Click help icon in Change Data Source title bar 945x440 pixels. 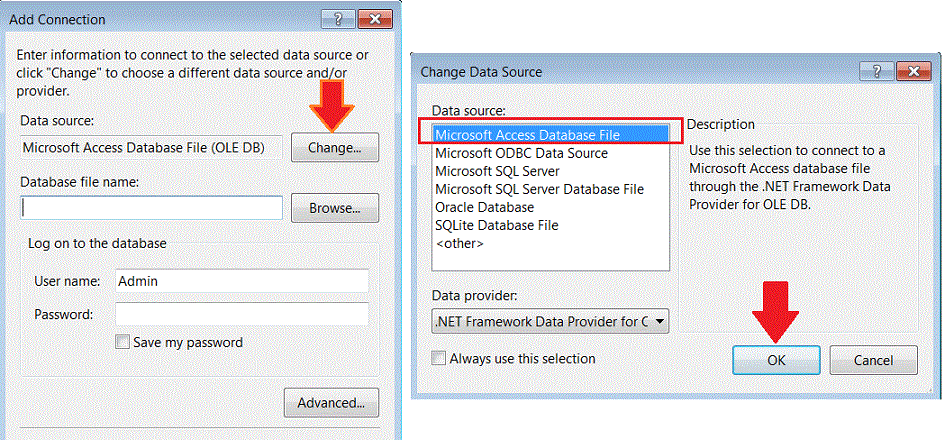pyautogui.click(x=877, y=71)
